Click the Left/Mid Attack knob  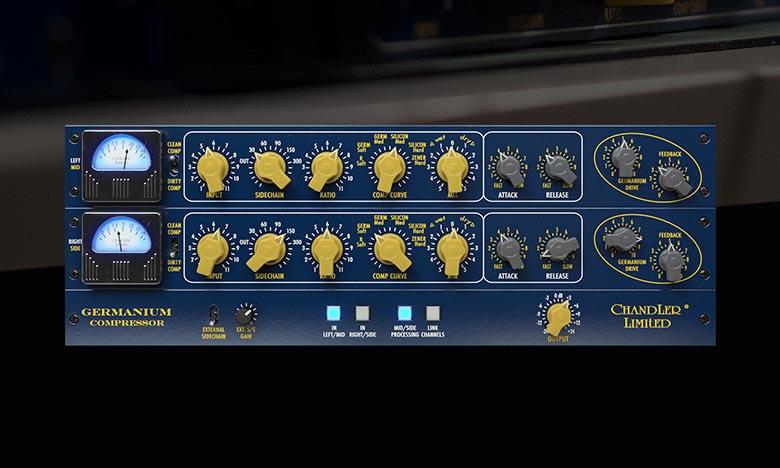(x=509, y=168)
